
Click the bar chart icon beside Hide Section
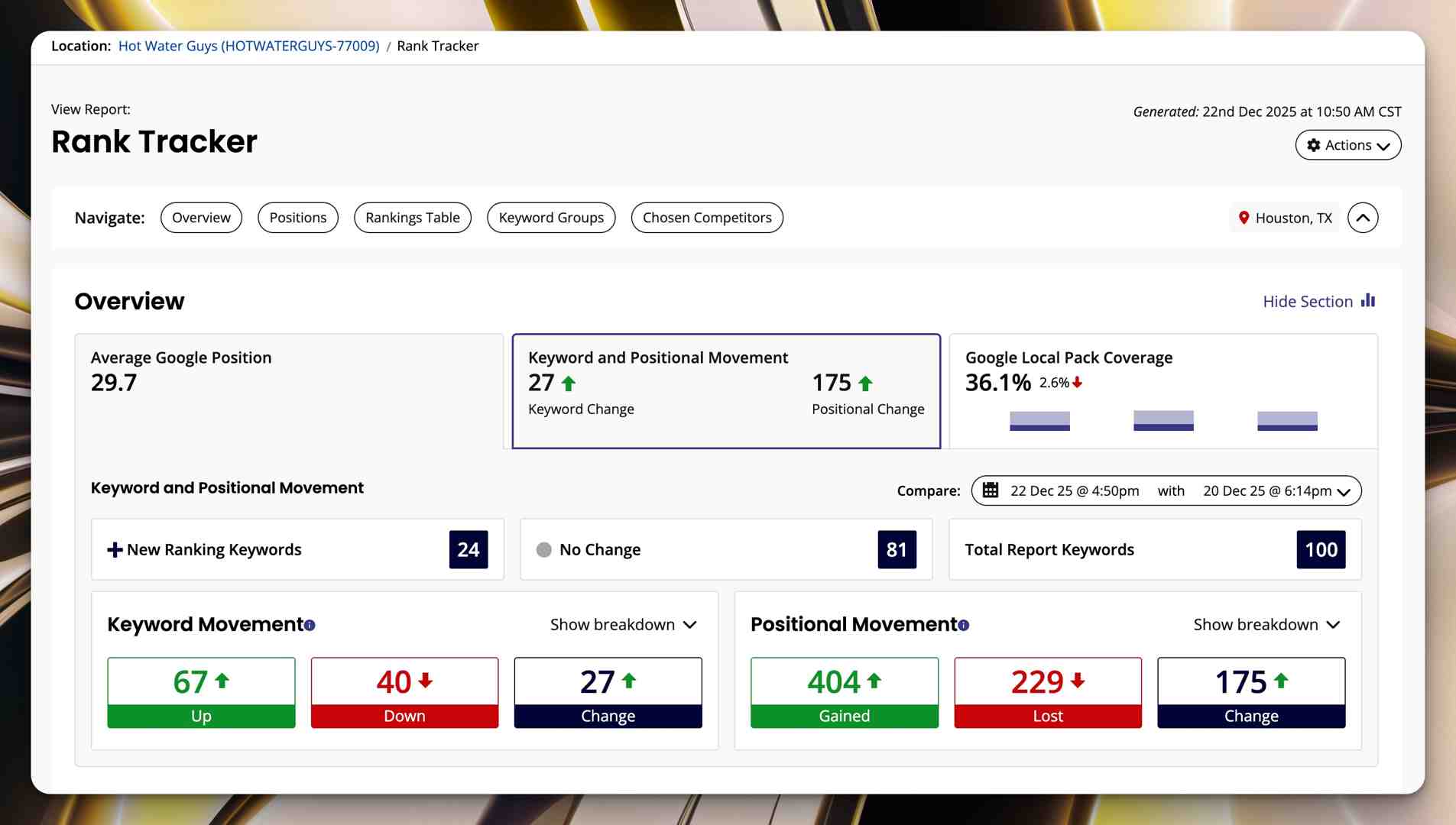tap(1368, 301)
